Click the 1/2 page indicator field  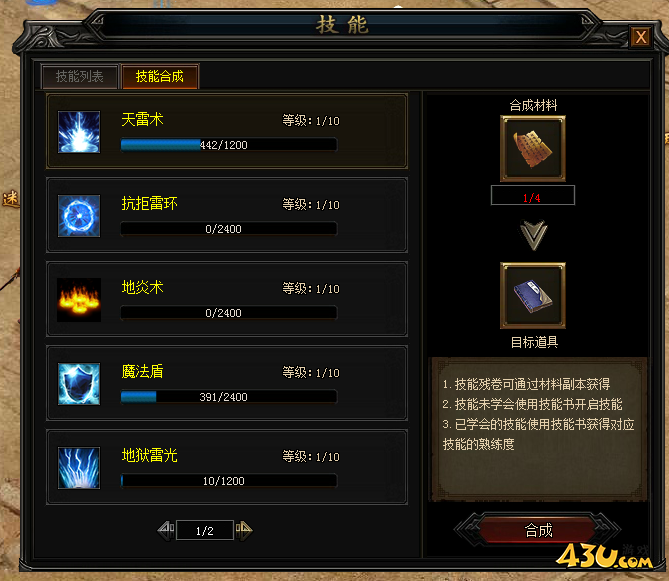tap(205, 530)
